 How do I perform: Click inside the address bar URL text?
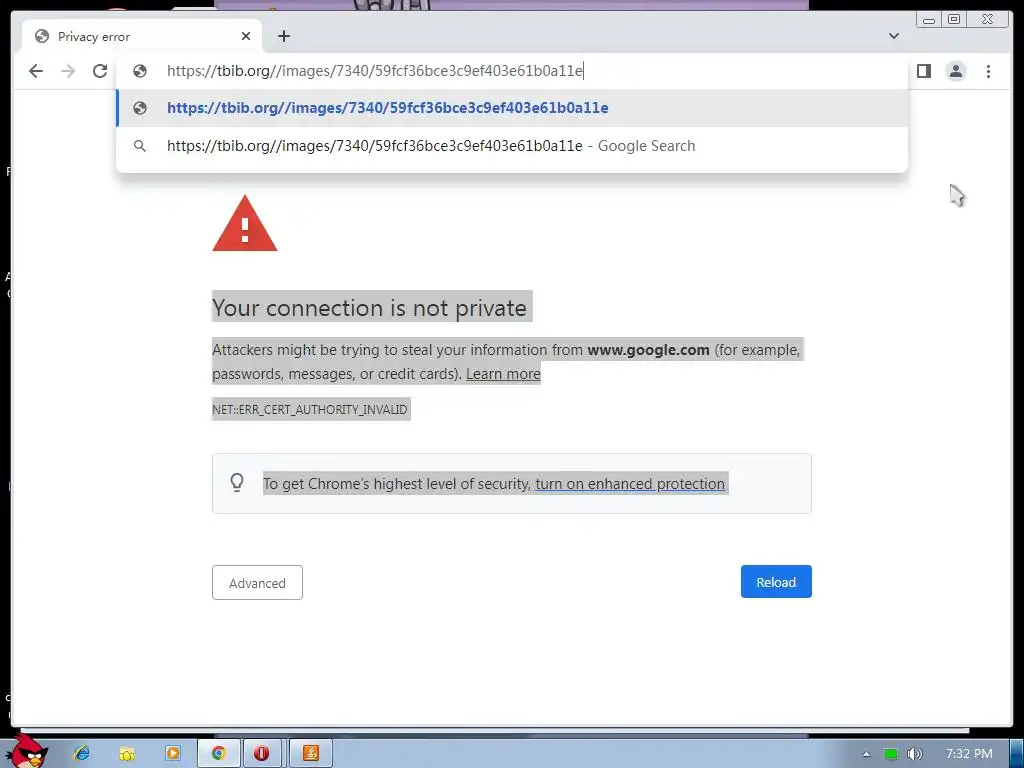tap(374, 71)
